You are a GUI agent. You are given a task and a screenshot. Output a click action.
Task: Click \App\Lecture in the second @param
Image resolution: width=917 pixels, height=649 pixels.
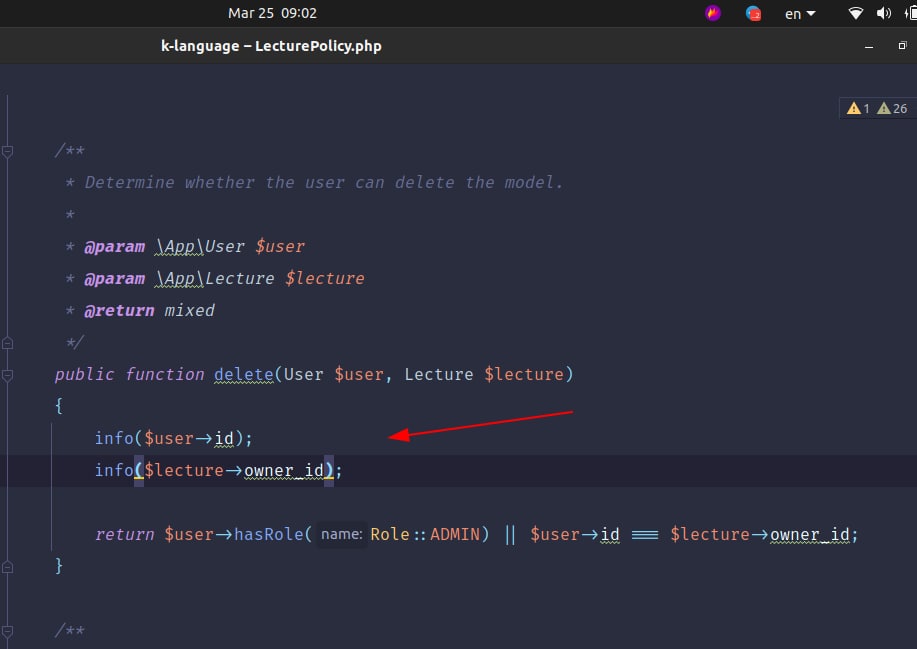(215, 278)
